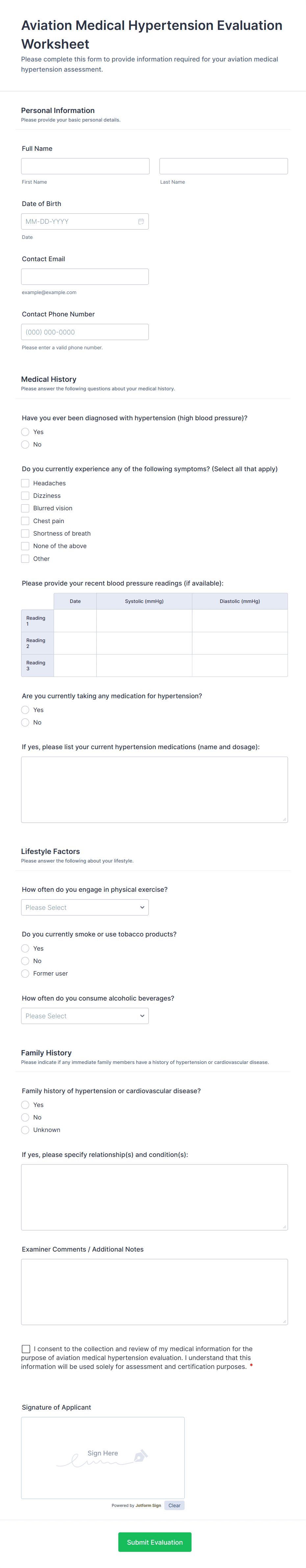Select Former user tobacco option

[26, 973]
